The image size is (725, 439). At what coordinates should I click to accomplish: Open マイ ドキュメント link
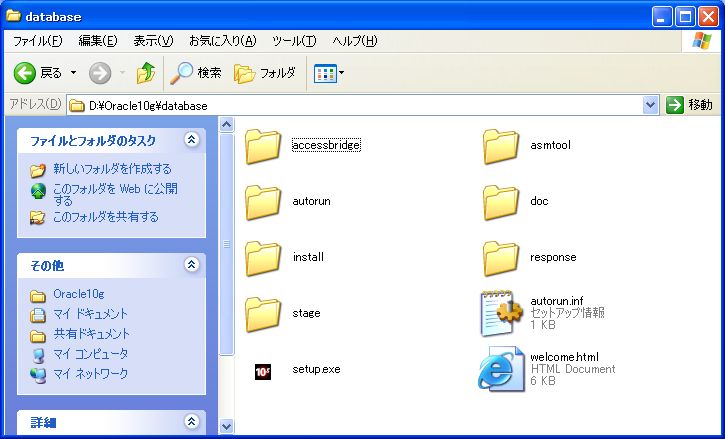(90, 314)
